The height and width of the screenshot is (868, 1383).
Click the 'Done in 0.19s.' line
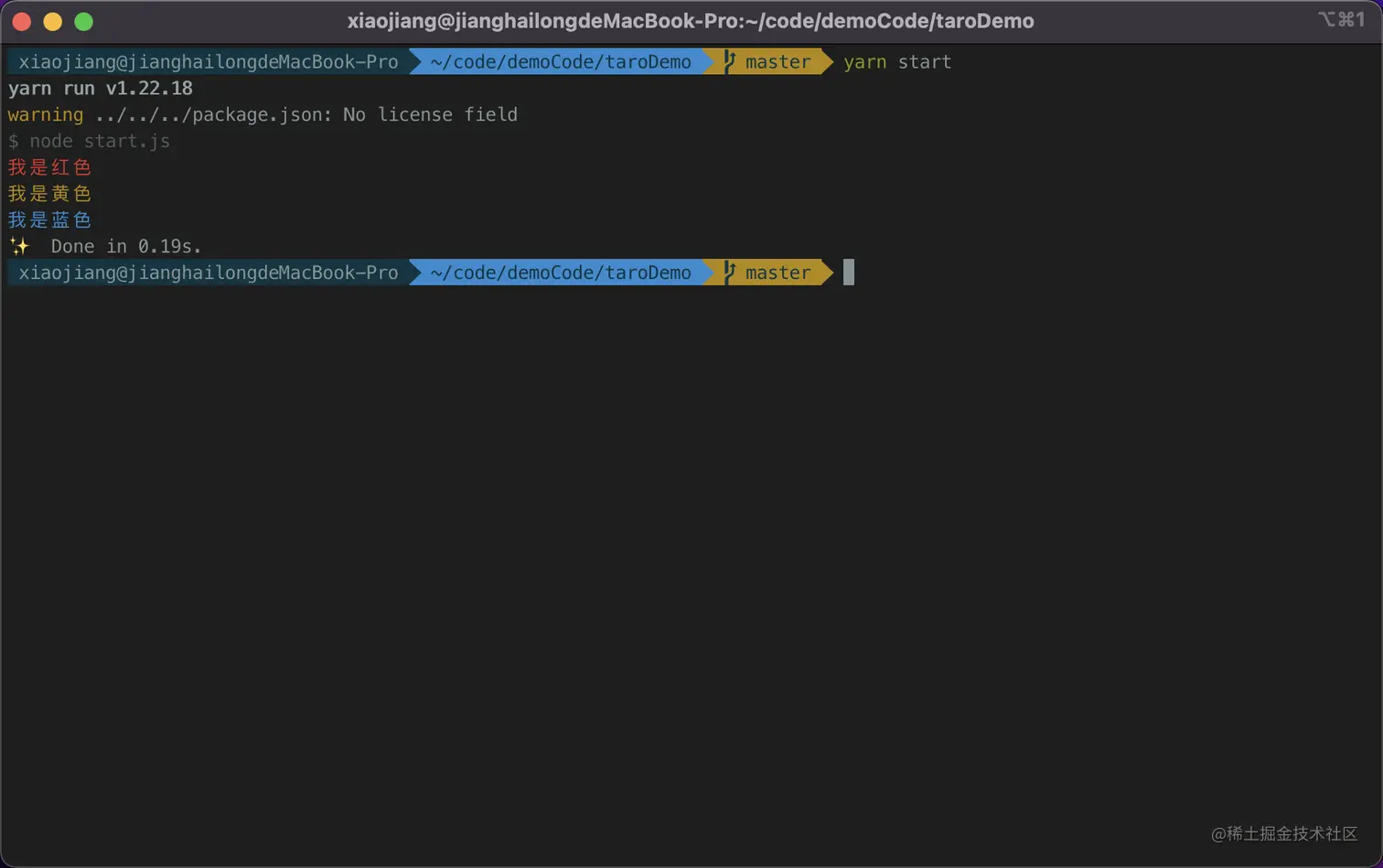coord(126,246)
